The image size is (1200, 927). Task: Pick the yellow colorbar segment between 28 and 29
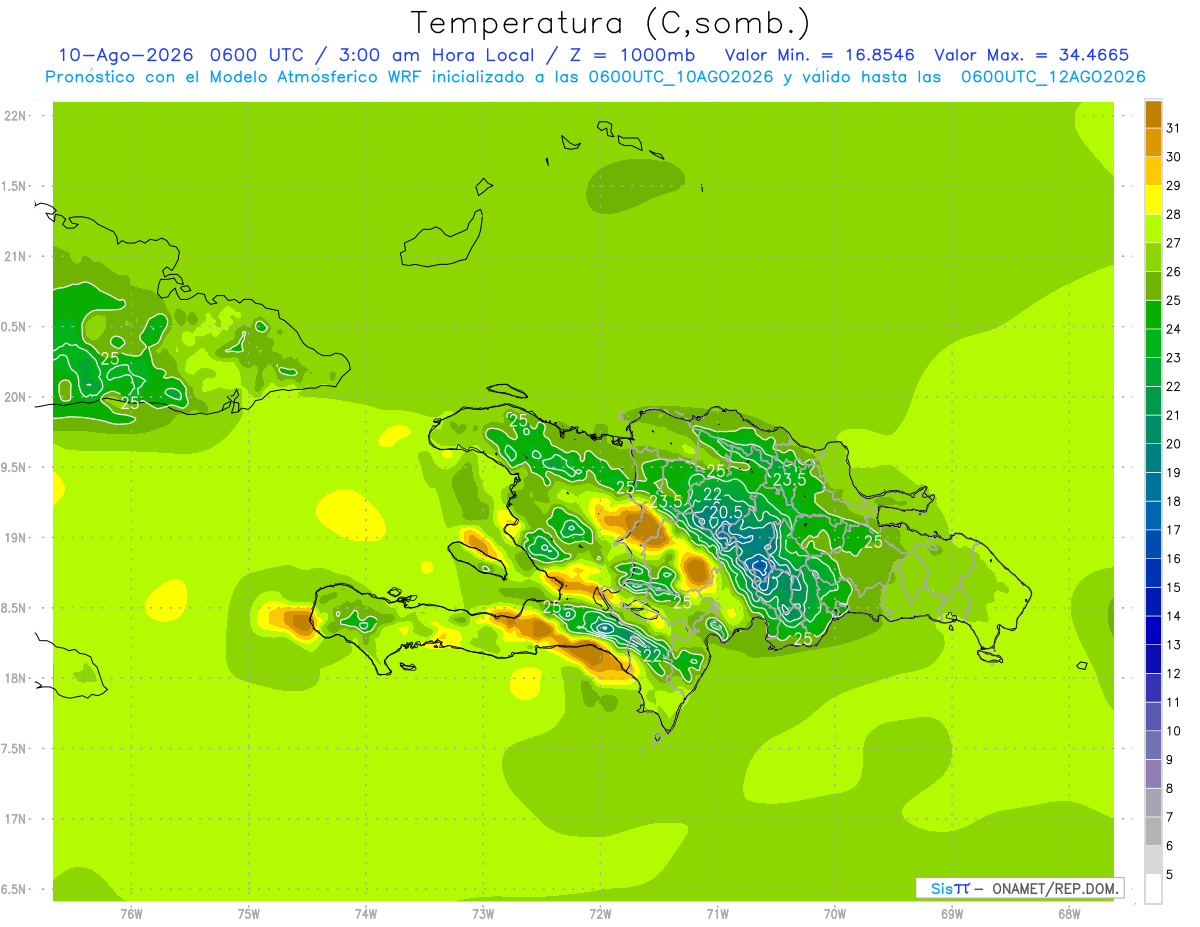click(x=1153, y=200)
